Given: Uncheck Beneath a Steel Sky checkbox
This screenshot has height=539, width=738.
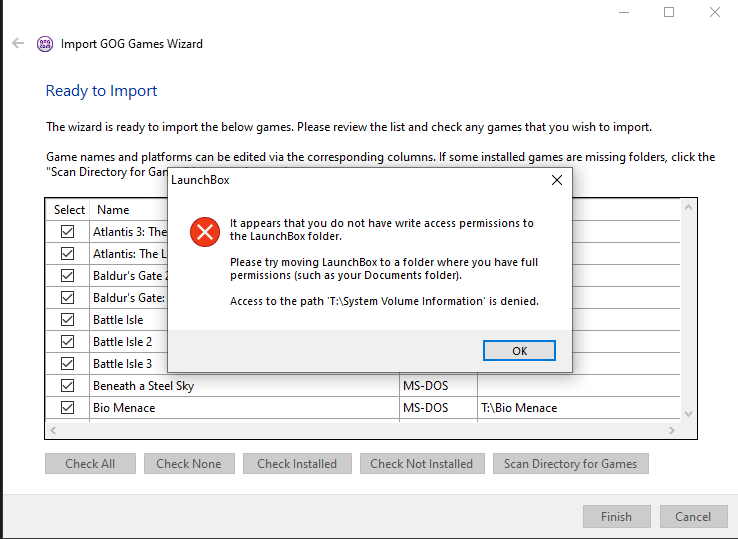Looking at the screenshot, I should (68, 386).
